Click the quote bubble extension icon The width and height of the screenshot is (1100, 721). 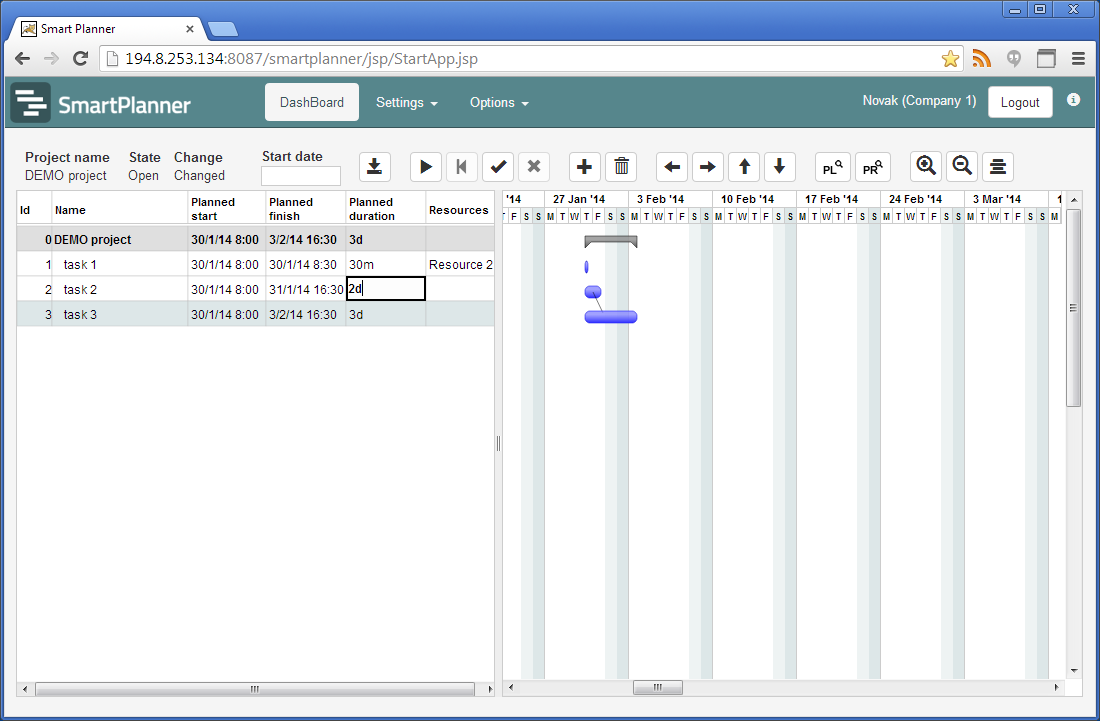pyautogui.click(x=1014, y=59)
